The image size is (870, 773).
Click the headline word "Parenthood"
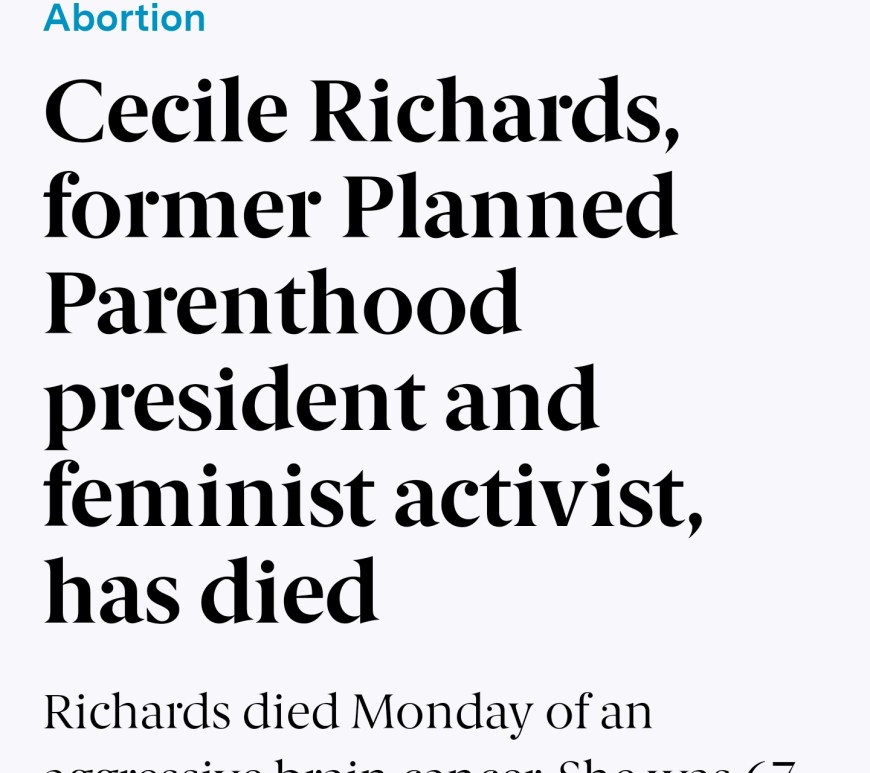click(282, 305)
